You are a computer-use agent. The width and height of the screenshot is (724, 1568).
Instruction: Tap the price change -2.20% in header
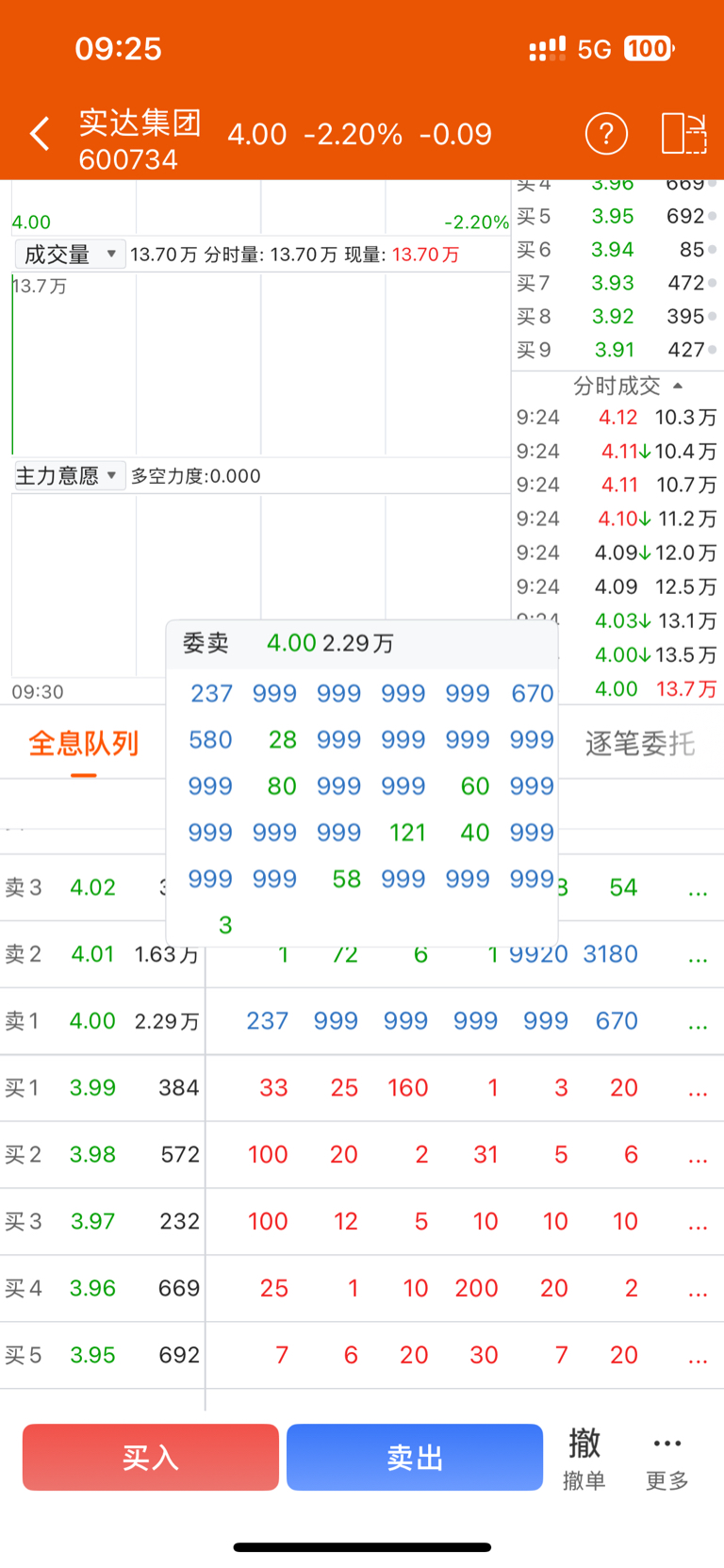pyautogui.click(x=353, y=134)
